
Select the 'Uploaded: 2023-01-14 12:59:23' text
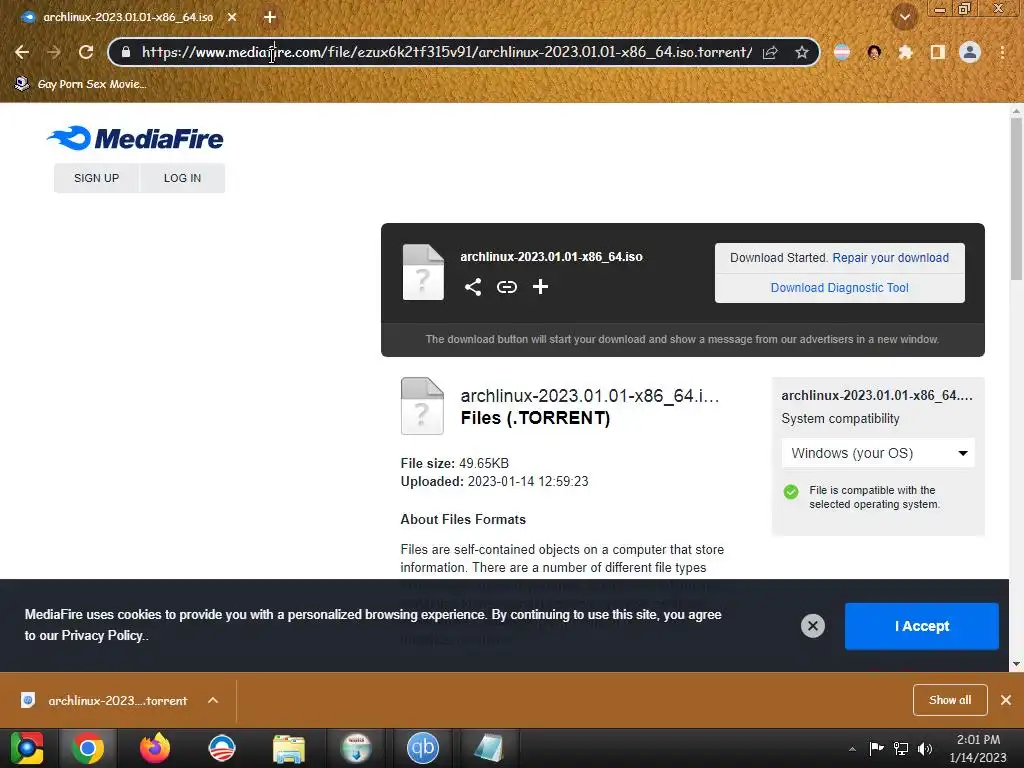(x=494, y=482)
